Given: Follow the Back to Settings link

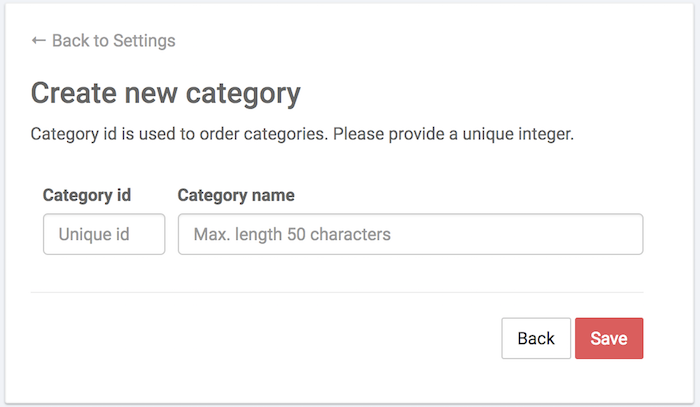Looking at the screenshot, I should 103,41.
